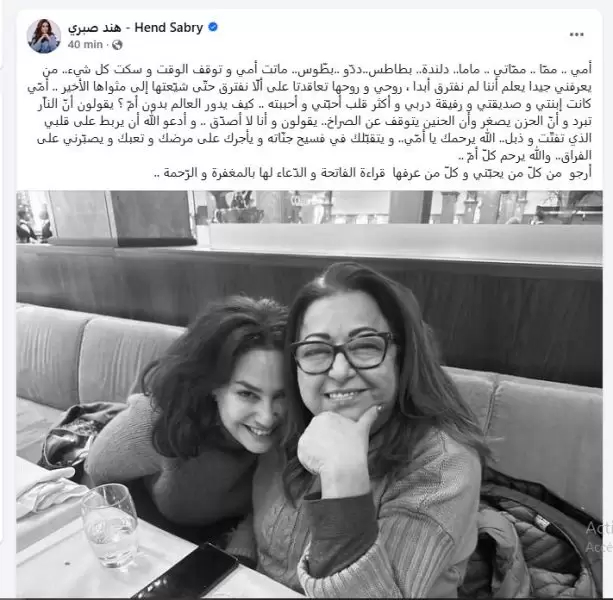Click the hand resting under the chin
613x600 pixels.
click(338, 450)
